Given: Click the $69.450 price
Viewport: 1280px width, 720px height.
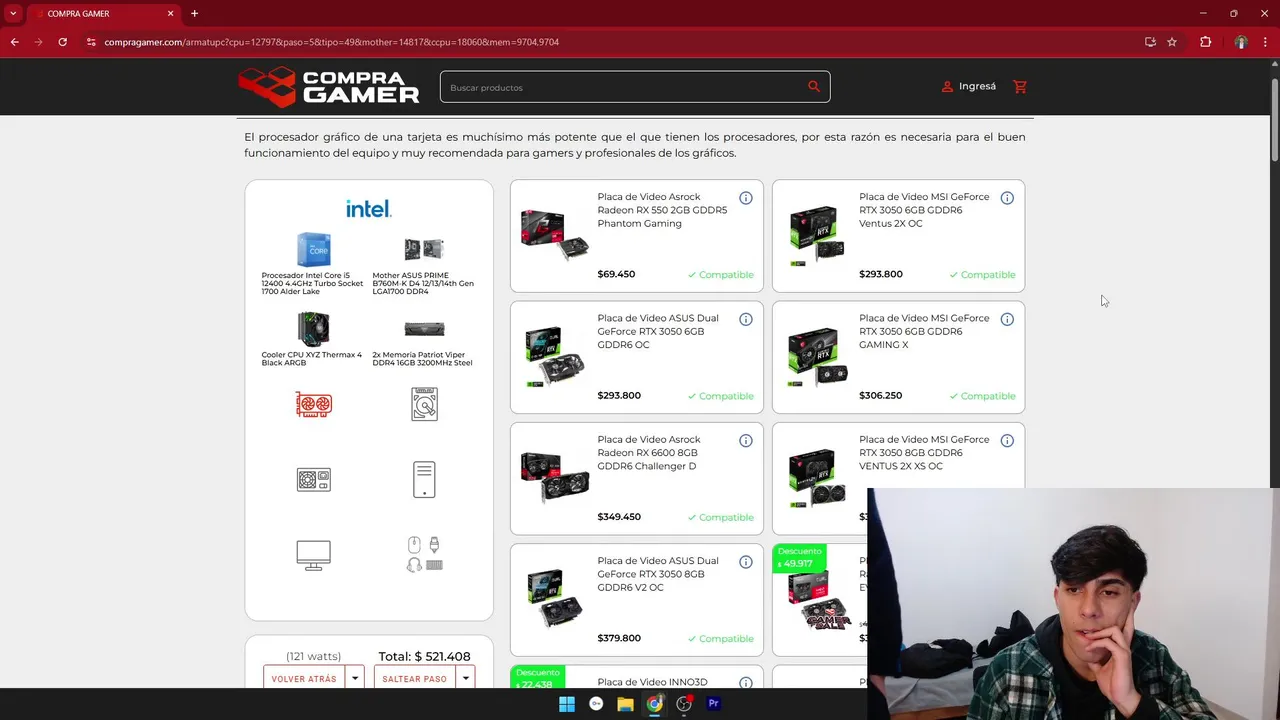Looking at the screenshot, I should click(616, 274).
